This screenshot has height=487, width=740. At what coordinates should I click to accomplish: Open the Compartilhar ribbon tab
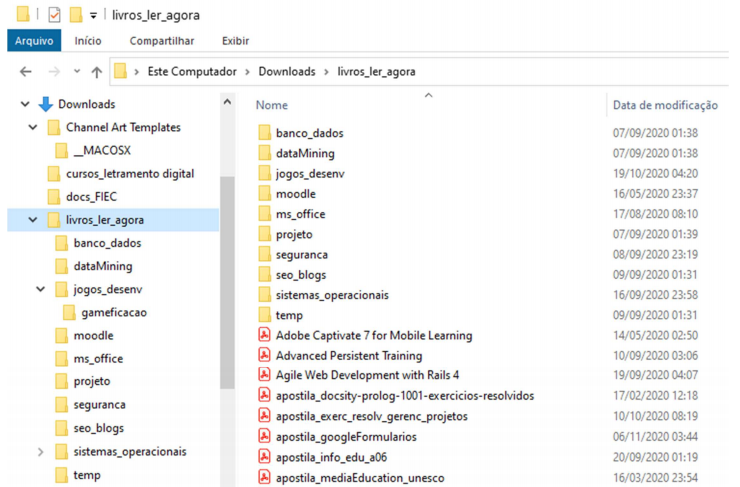click(162, 41)
